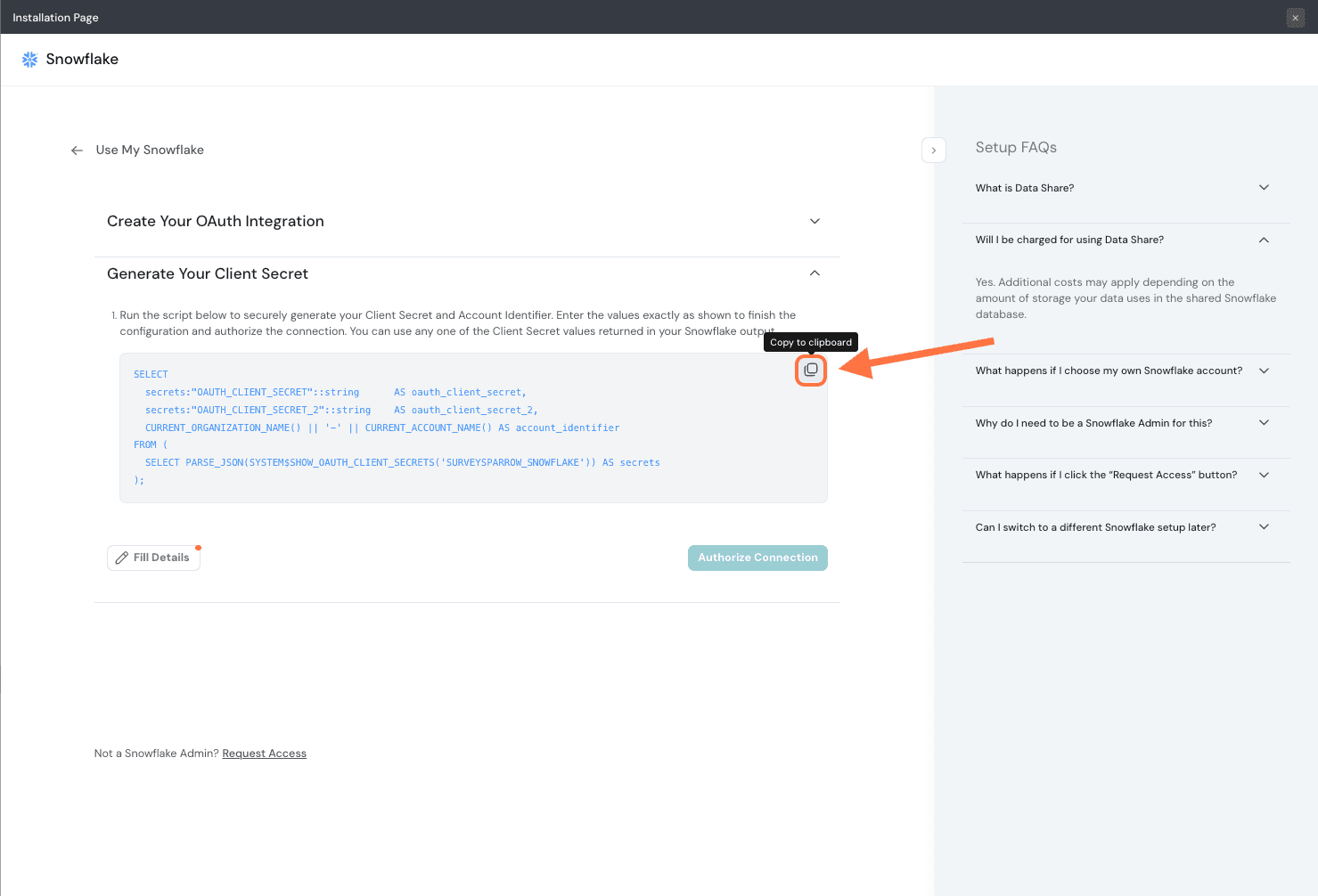Viewport: 1318px width, 896px height.
Task: Follow the Request Access link
Action: (264, 753)
